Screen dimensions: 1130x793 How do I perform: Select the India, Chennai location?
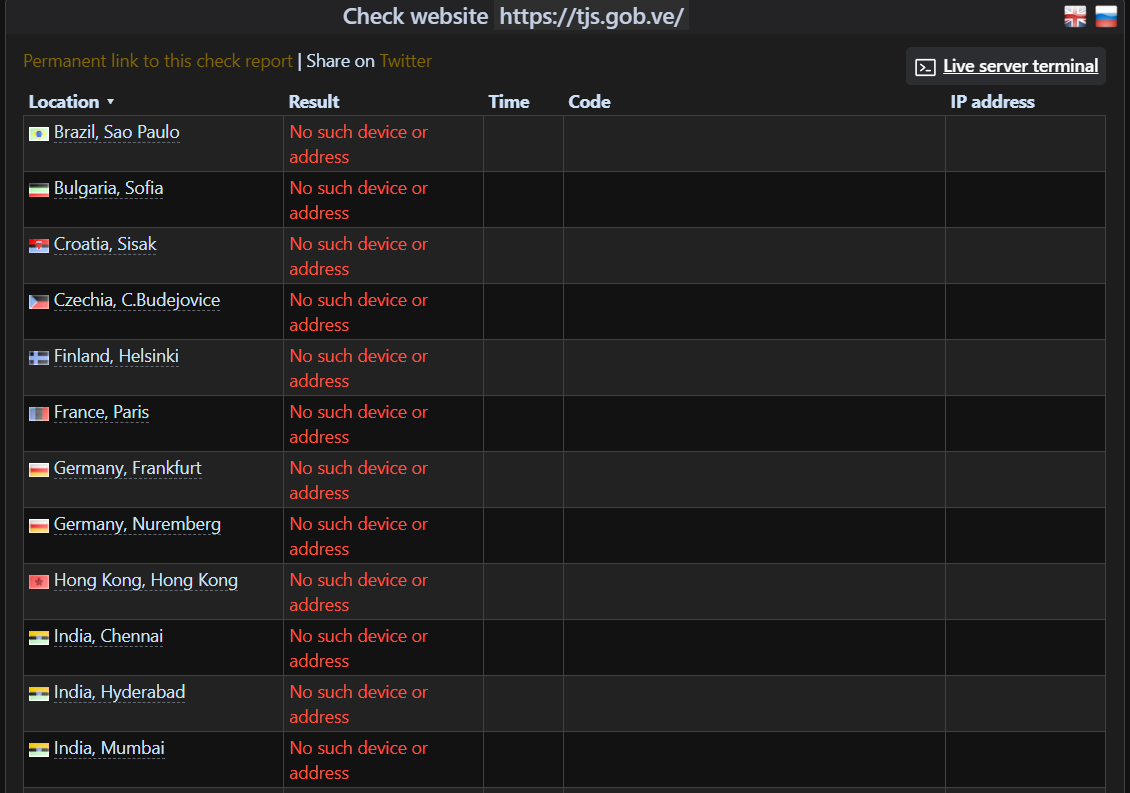108,637
